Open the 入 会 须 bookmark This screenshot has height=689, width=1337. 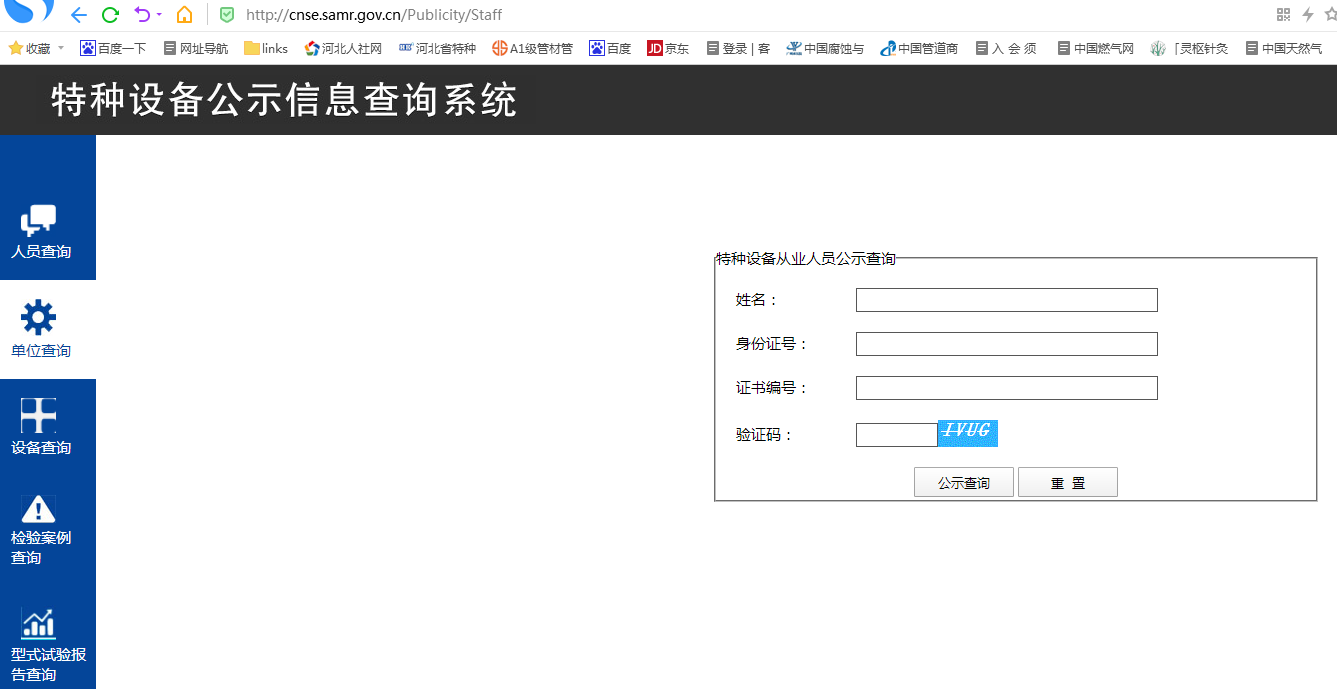(1006, 48)
